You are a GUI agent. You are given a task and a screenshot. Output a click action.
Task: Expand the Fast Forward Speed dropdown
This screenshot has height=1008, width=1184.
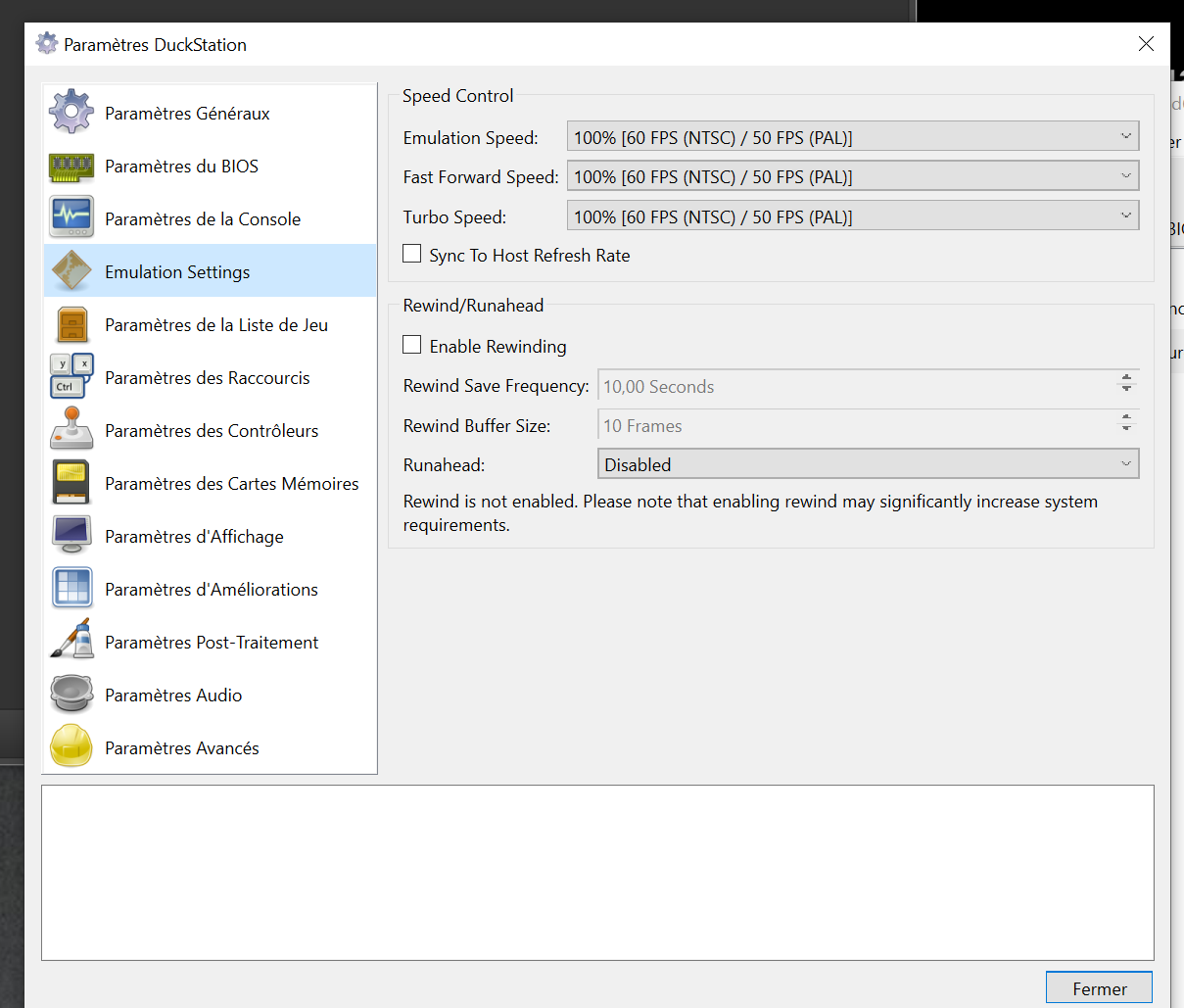click(x=853, y=176)
